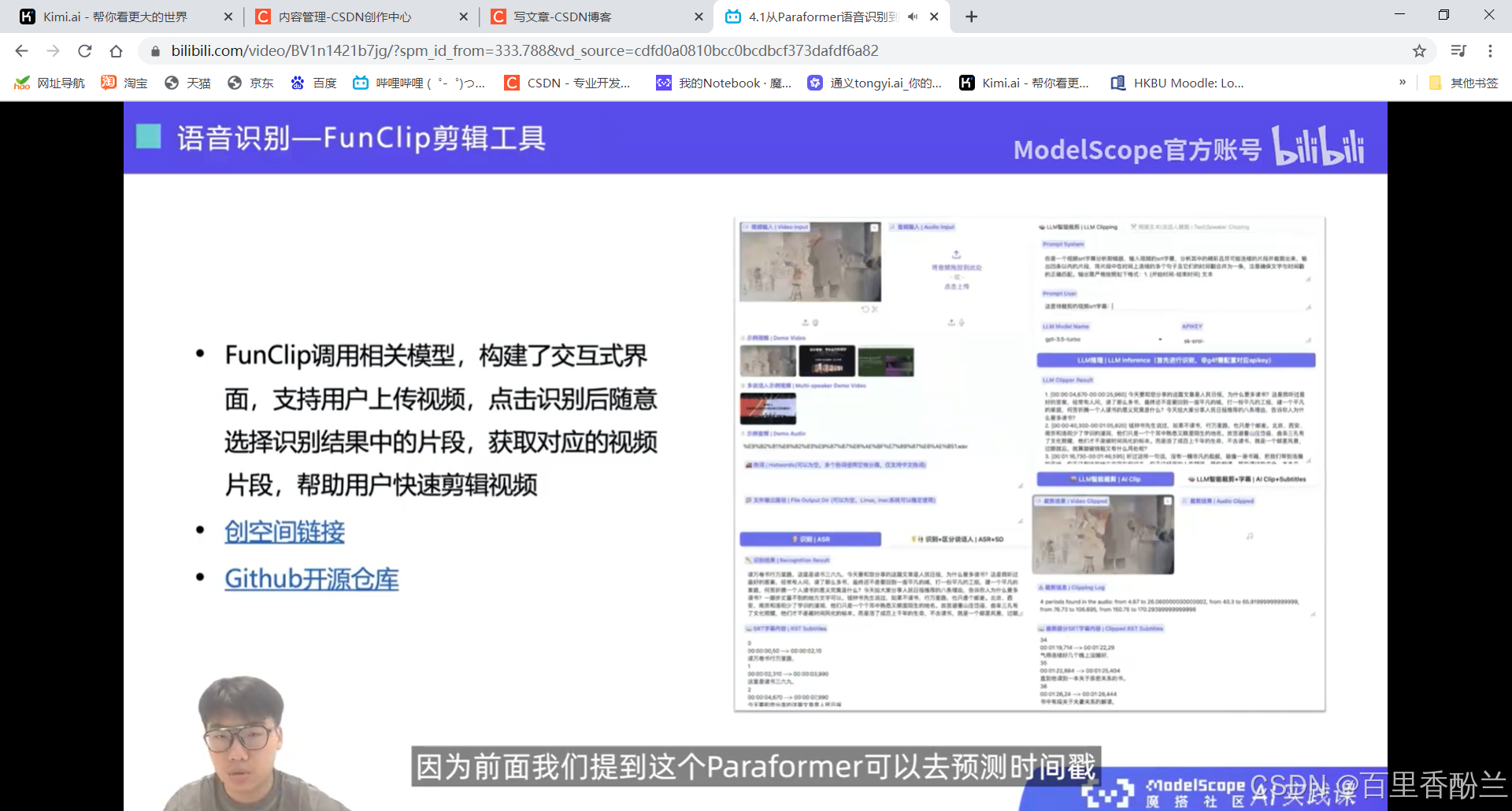Open the HKBU Moodle bookmark
This screenshot has height=811, width=1512.
click(x=1177, y=83)
